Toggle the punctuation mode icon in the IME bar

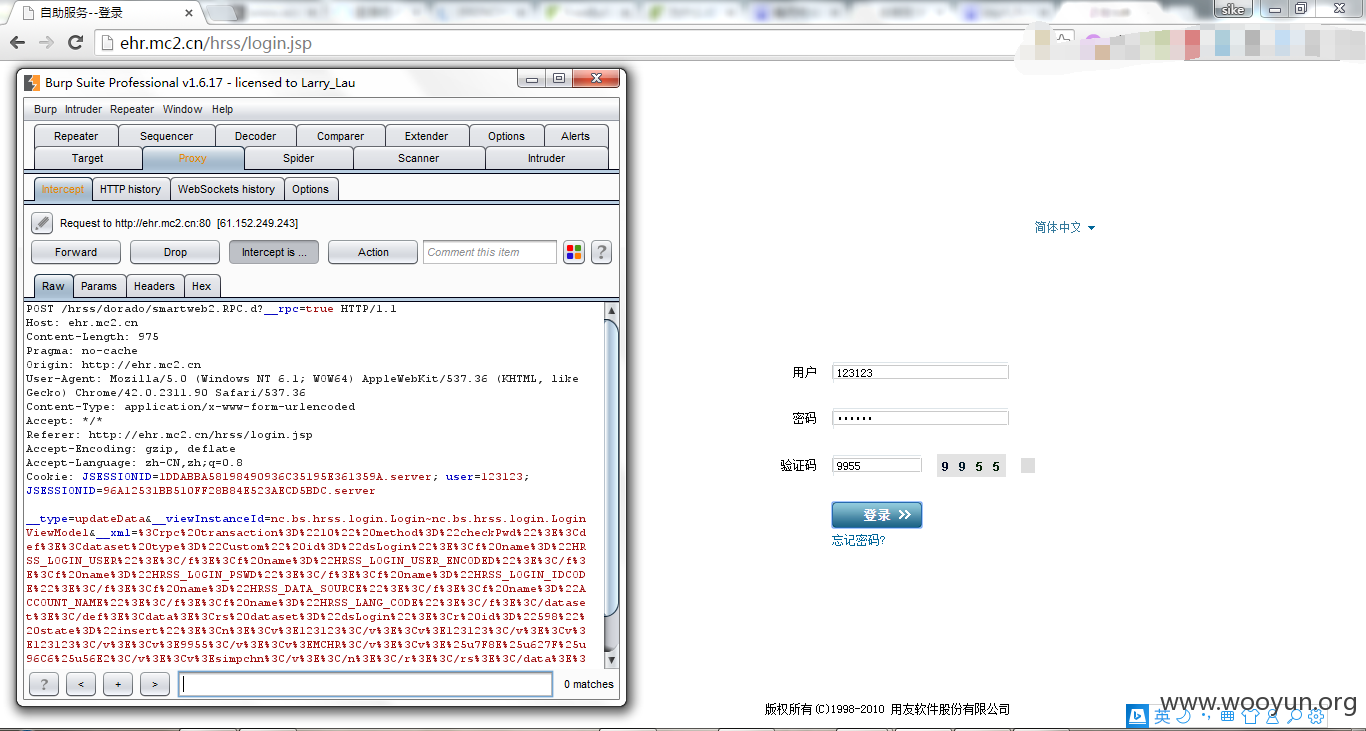pyautogui.click(x=1206, y=718)
